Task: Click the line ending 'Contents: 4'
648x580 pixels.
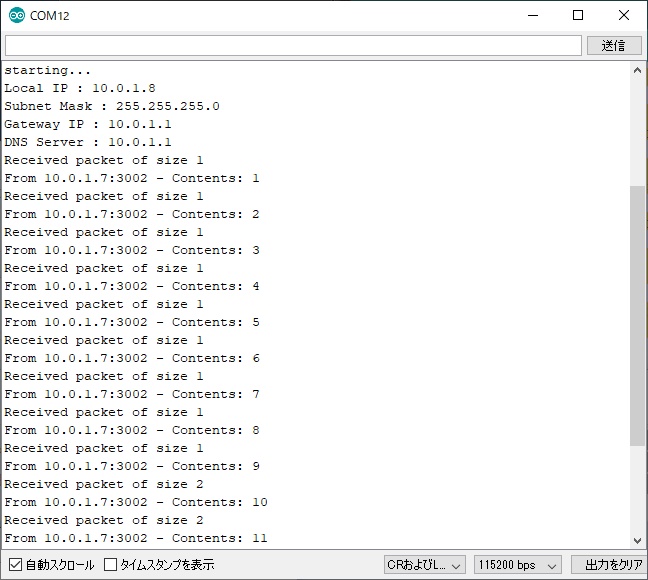Action: (x=132, y=286)
